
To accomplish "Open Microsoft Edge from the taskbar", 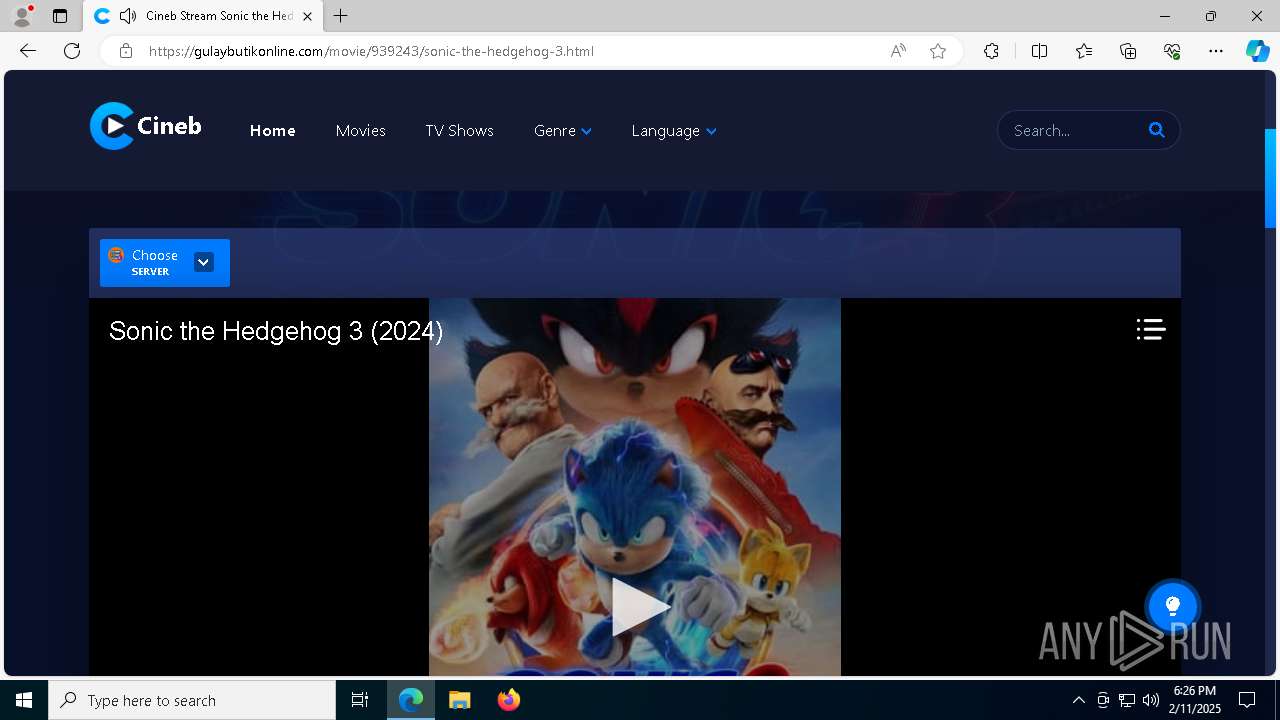I will (411, 700).
